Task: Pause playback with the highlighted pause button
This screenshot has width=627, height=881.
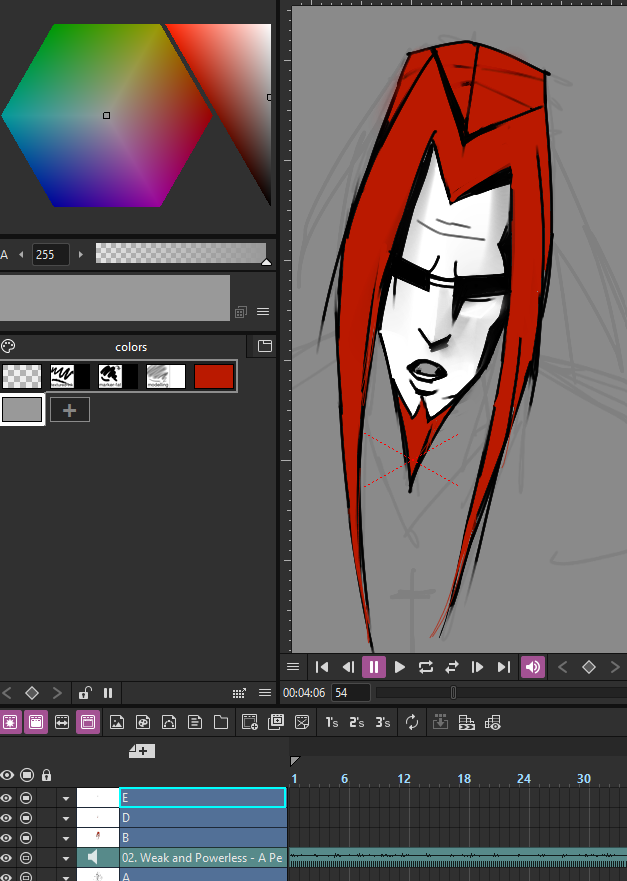Action: (x=374, y=667)
